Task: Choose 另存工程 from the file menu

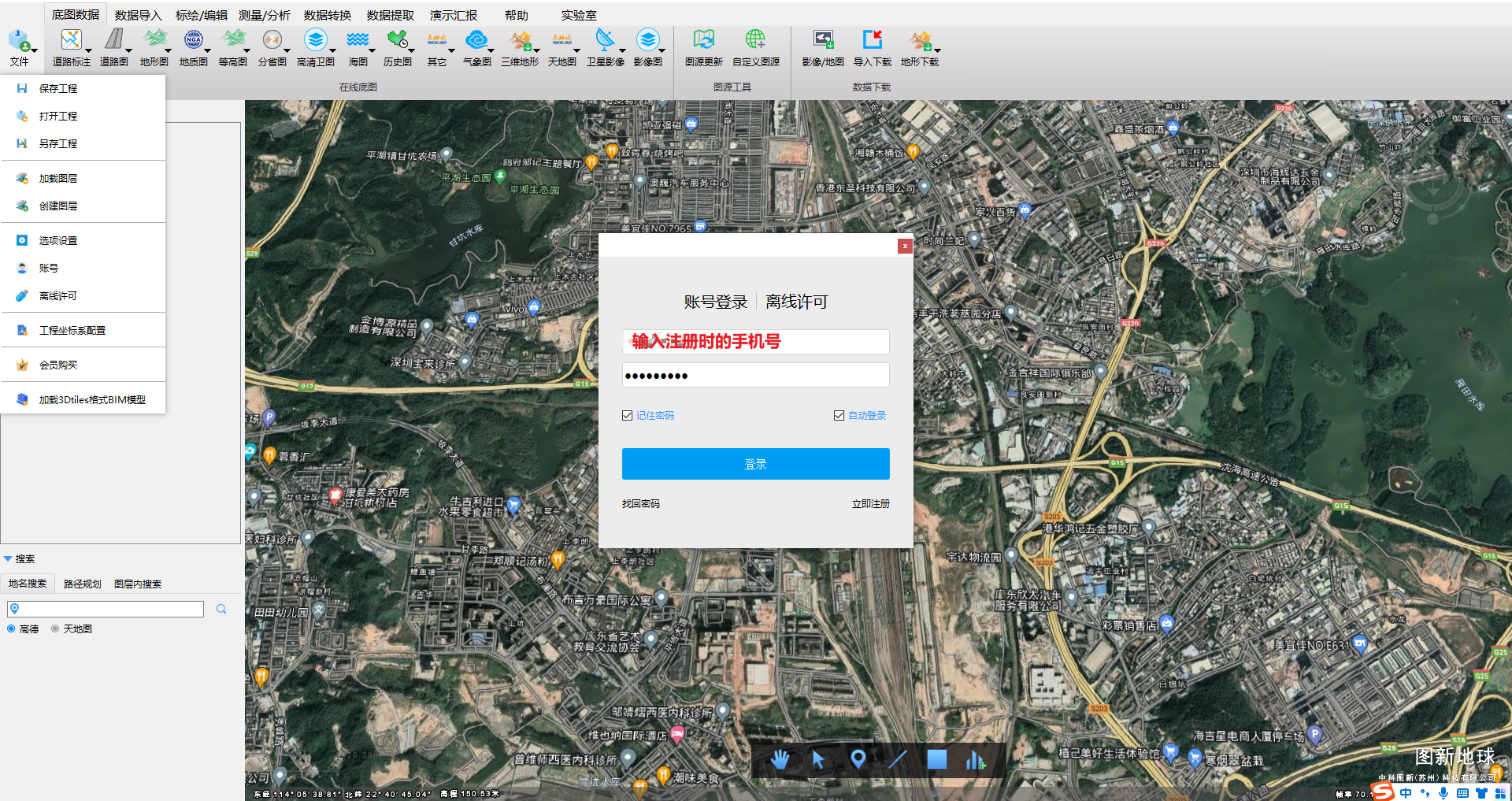Action: click(58, 144)
